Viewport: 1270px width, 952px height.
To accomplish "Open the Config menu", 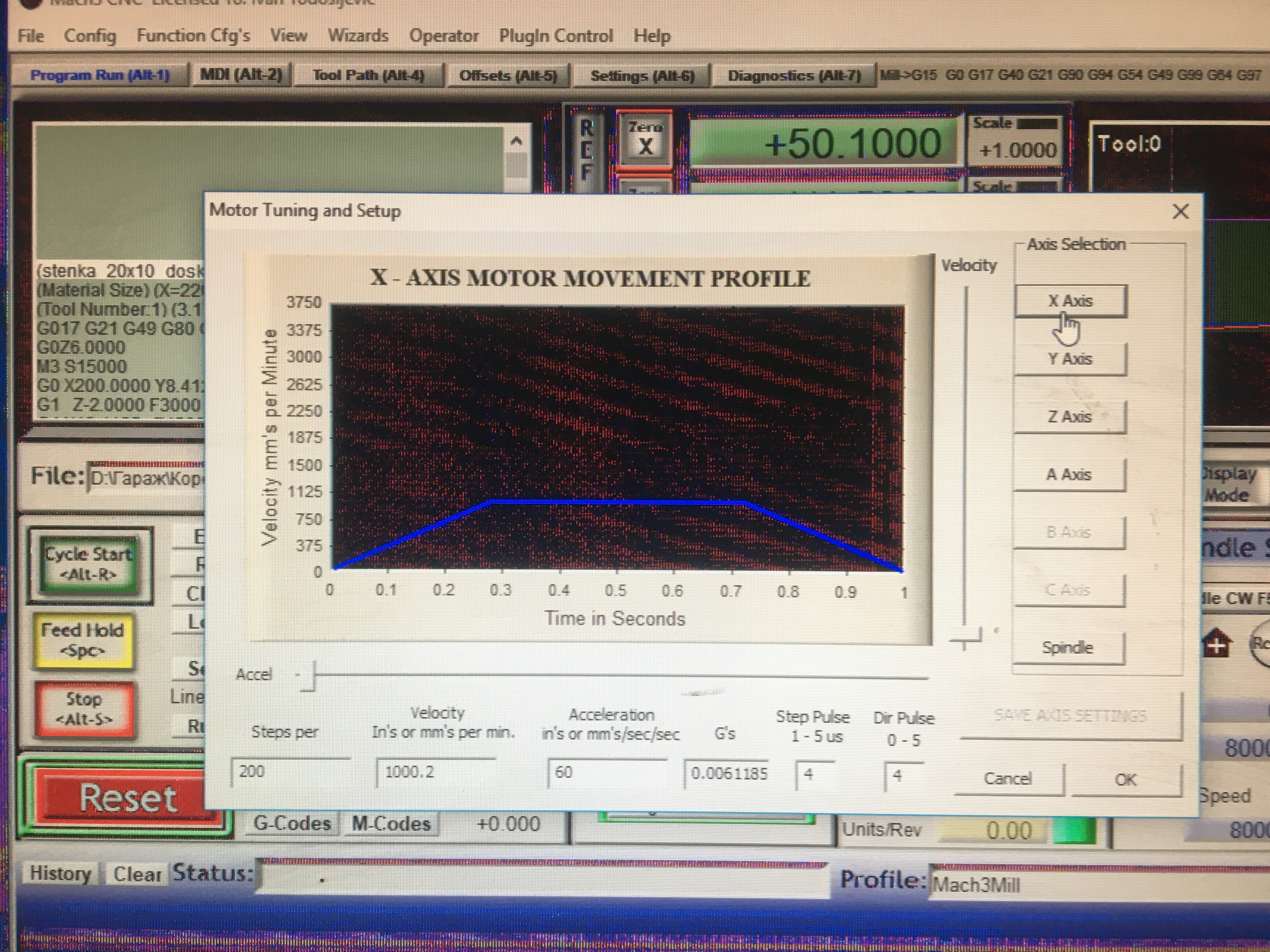I will pyautogui.click(x=89, y=36).
